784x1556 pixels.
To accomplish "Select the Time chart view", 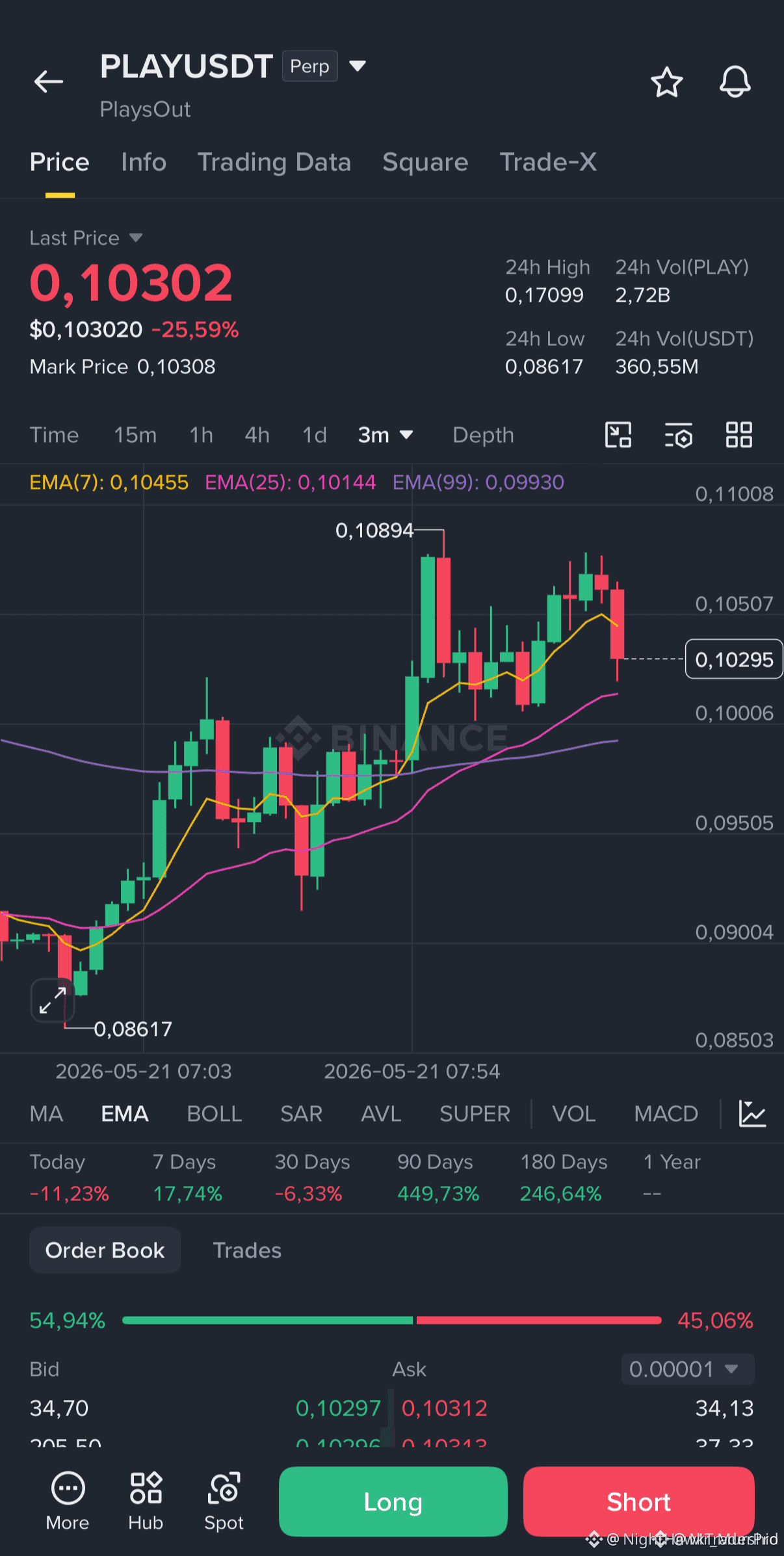I will pyautogui.click(x=54, y=435).
